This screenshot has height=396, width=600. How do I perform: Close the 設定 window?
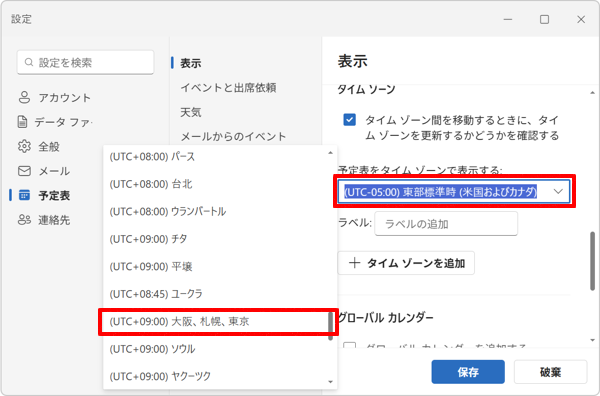(x=581, y=19)
